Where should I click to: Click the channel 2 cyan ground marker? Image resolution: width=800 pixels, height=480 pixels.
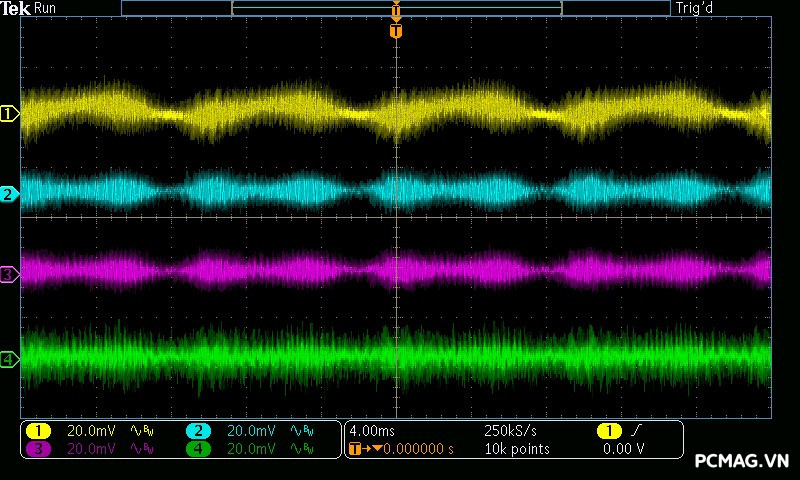(x=9, y=194)
